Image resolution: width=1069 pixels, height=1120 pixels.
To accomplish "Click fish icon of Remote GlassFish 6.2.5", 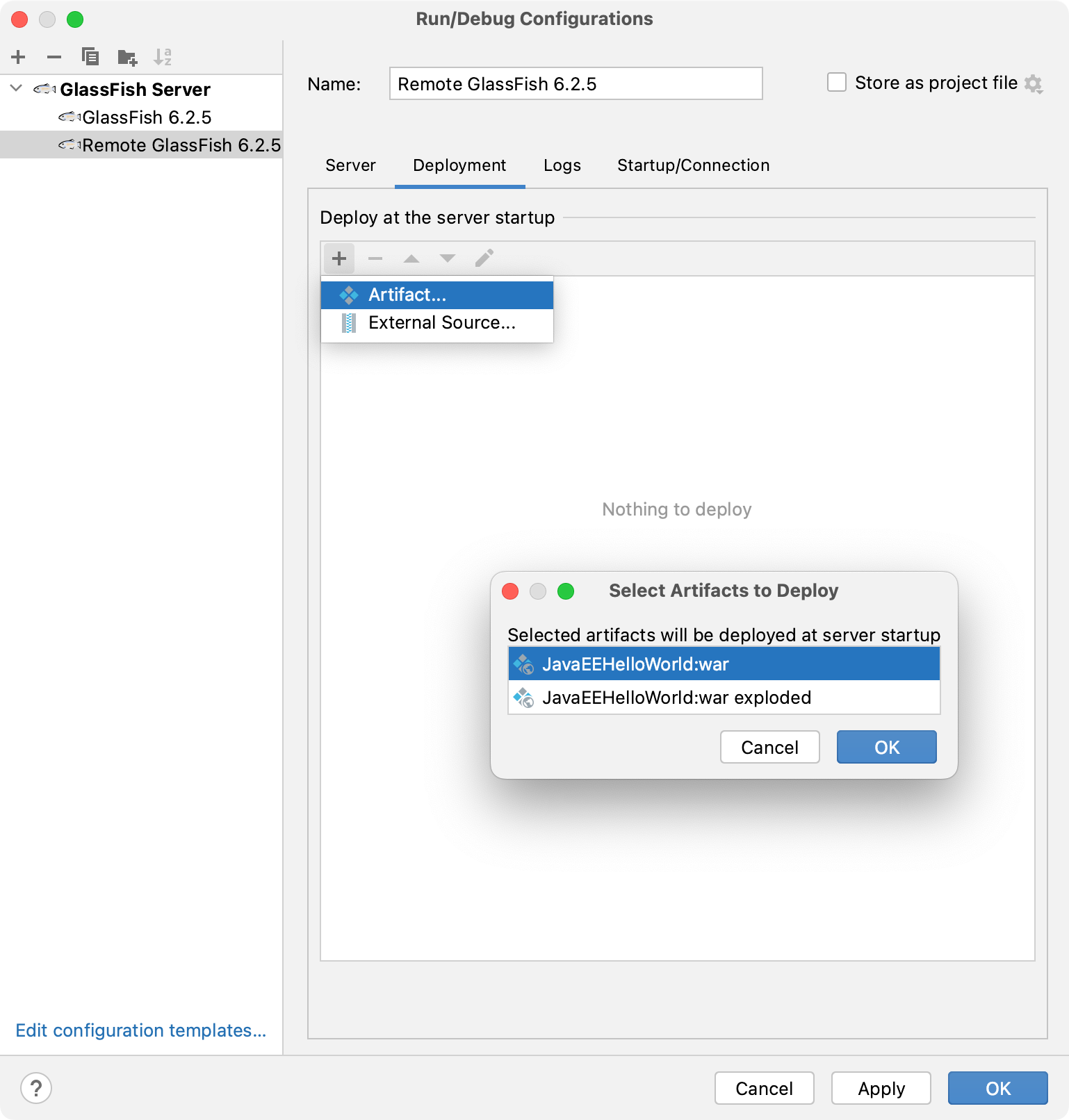I will point(70,145).
